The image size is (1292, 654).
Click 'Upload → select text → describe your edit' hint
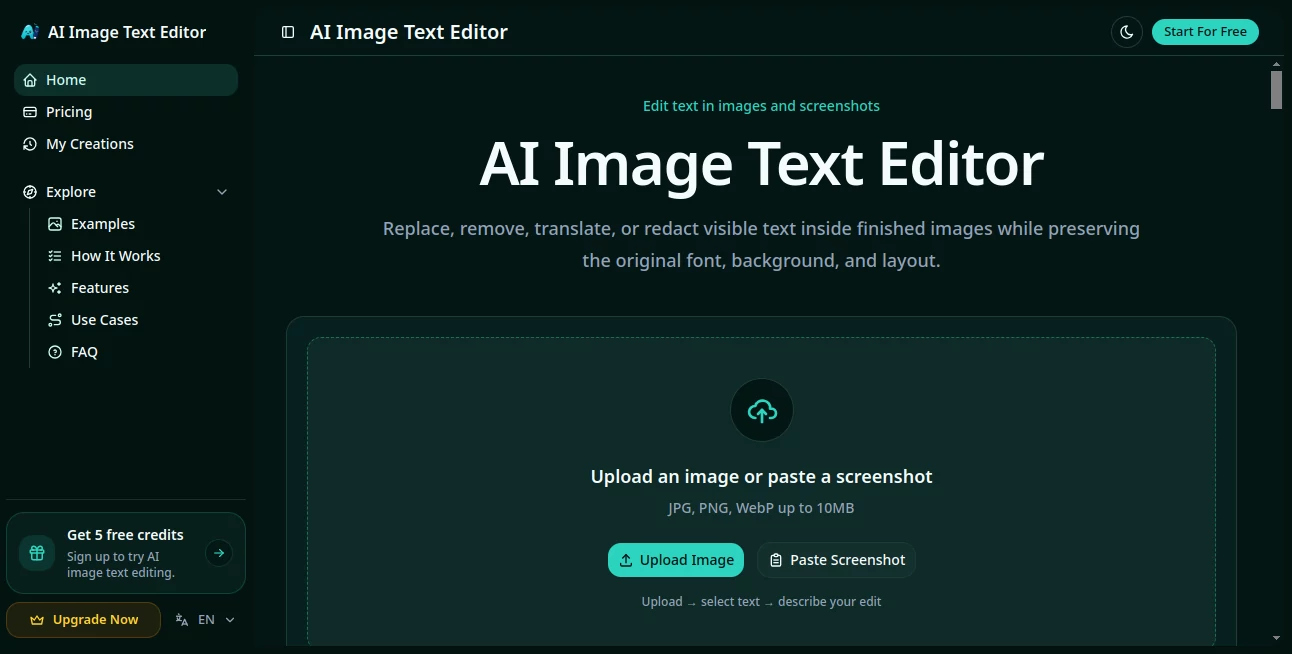pyautogui.click(x=762, y=602)
